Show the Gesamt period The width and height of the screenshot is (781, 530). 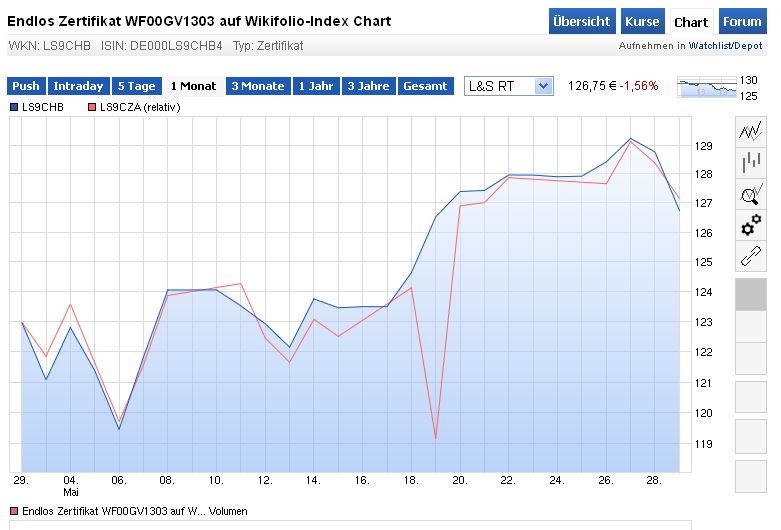(425, 86)
